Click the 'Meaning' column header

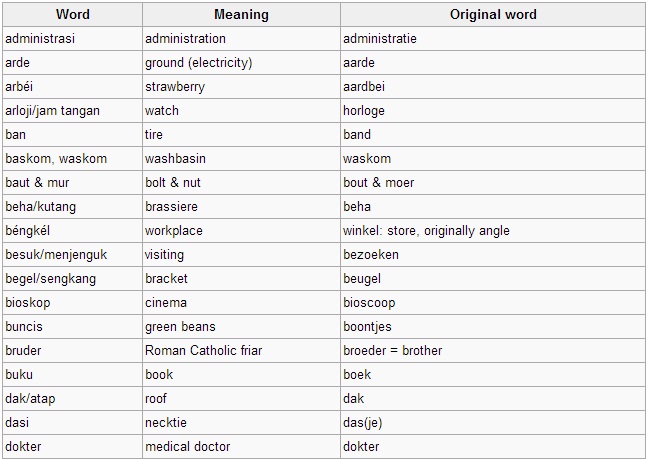[x=241, y=14]
